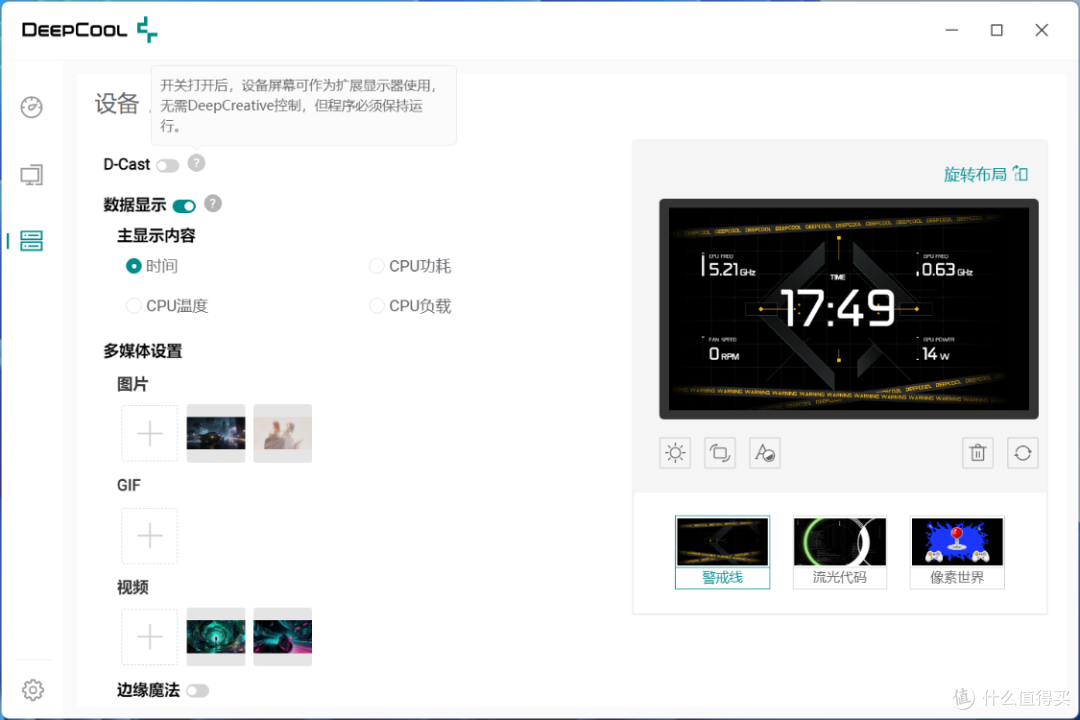
Task: Adjust brightness with the sun icon
Action: pyautogui.click(x=675, y=453)
